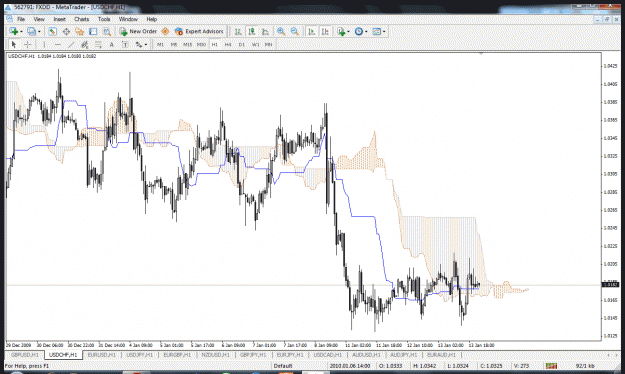The width and height of the screenshot is (625, 374).
Task: Open the File menu
Action: [21, 19]
